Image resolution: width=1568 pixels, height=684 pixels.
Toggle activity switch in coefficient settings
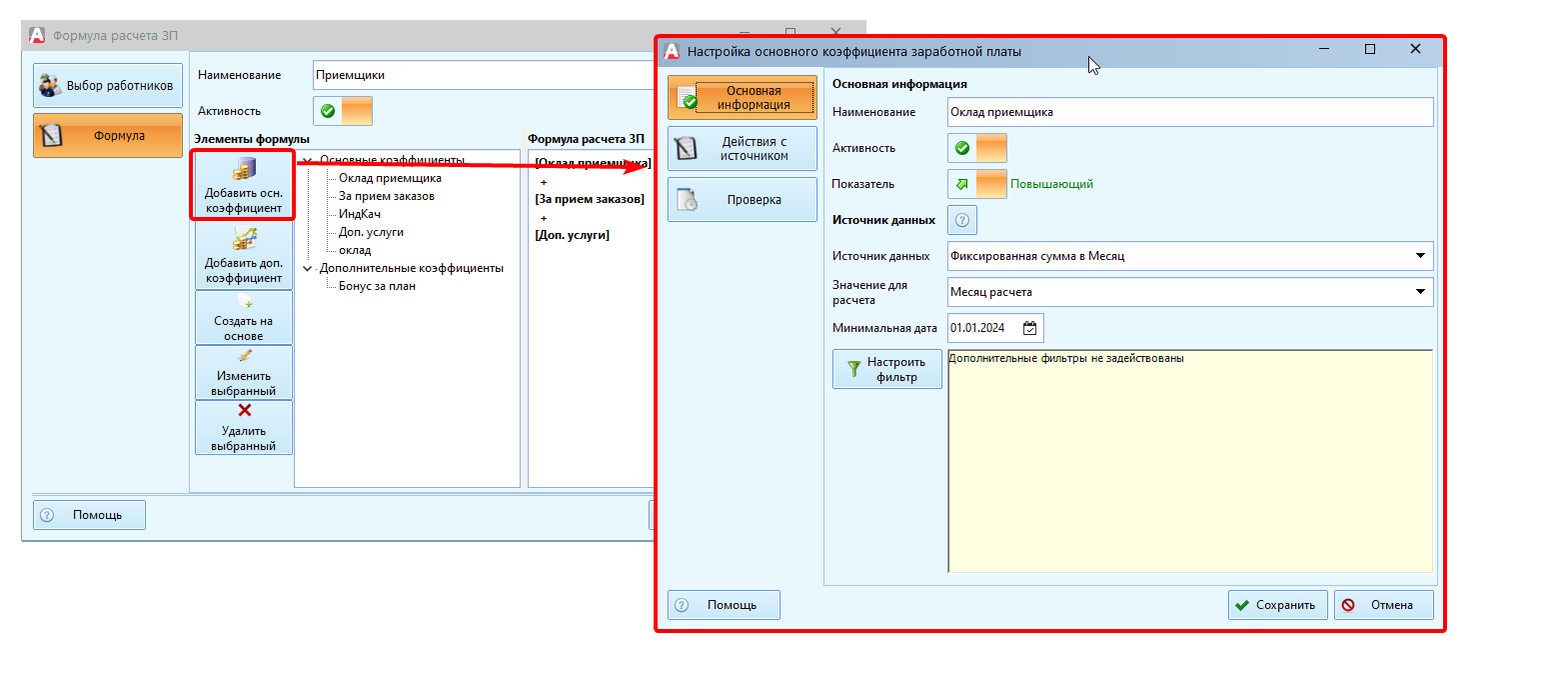(976, 148)
